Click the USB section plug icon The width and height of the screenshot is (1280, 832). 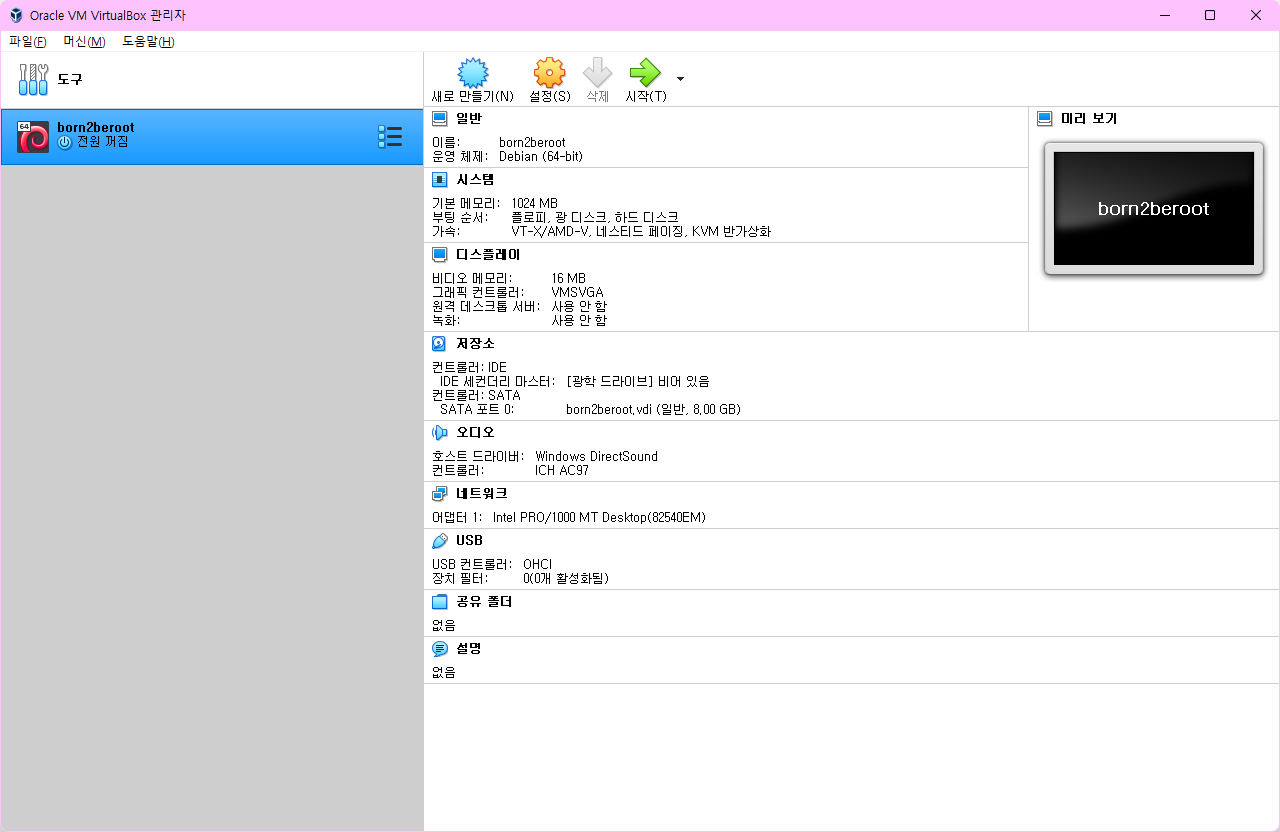tap(439, 541)
